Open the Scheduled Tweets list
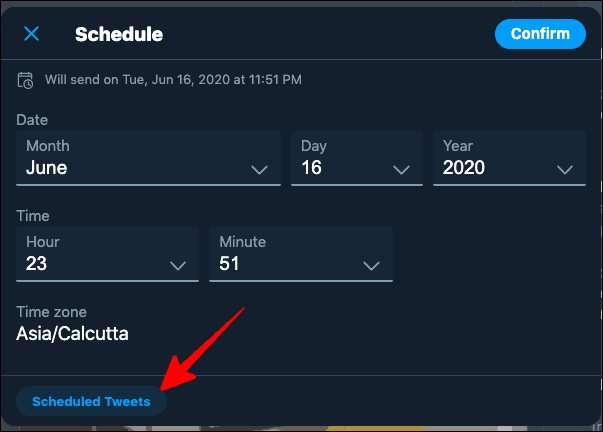Screen dimensions: 603x432 click(91, 401)
